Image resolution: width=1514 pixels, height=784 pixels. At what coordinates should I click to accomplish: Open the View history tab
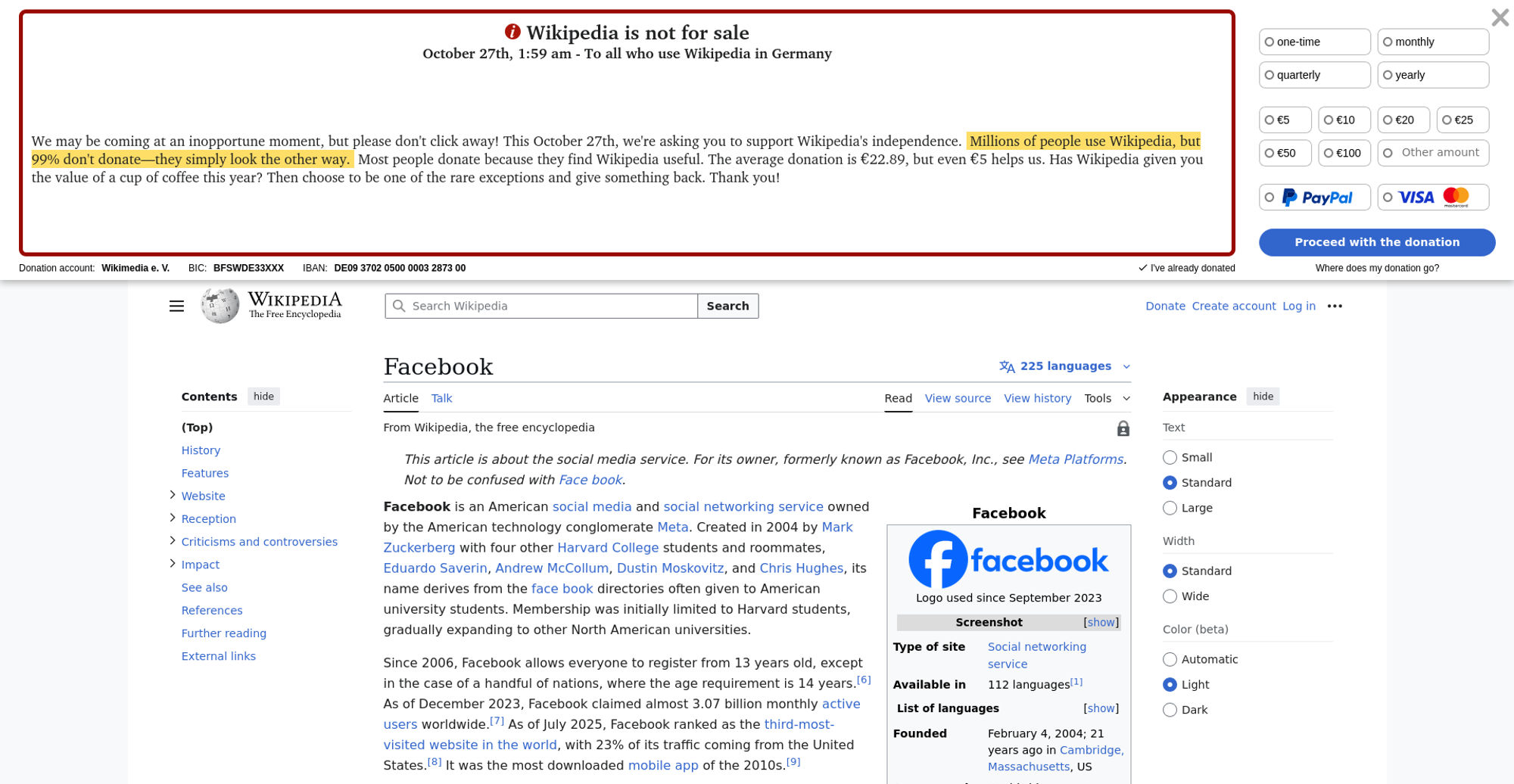pyautogui.click(x=1037, y=398)
